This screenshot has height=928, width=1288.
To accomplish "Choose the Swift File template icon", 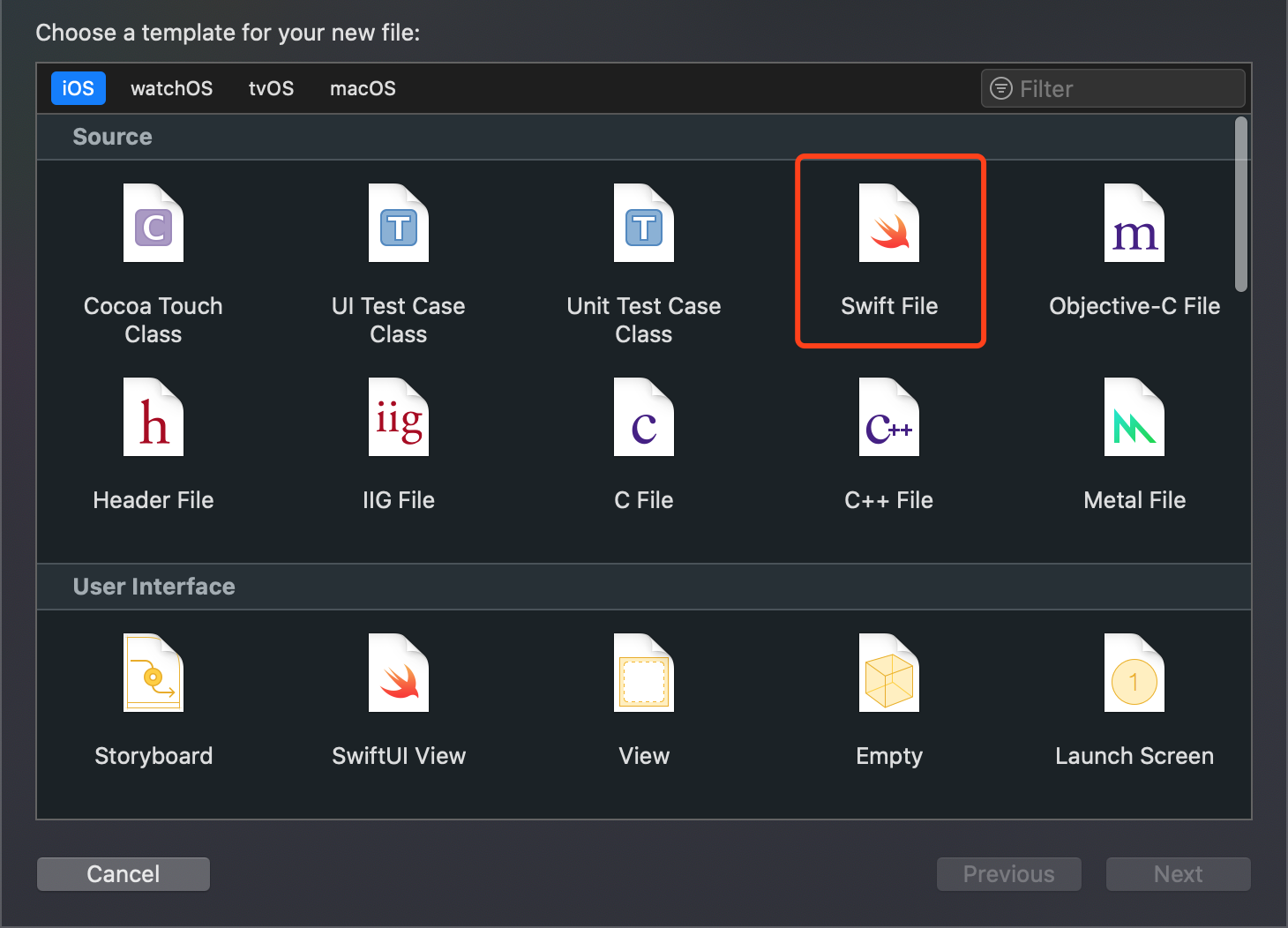I will [x=889, y=223].
